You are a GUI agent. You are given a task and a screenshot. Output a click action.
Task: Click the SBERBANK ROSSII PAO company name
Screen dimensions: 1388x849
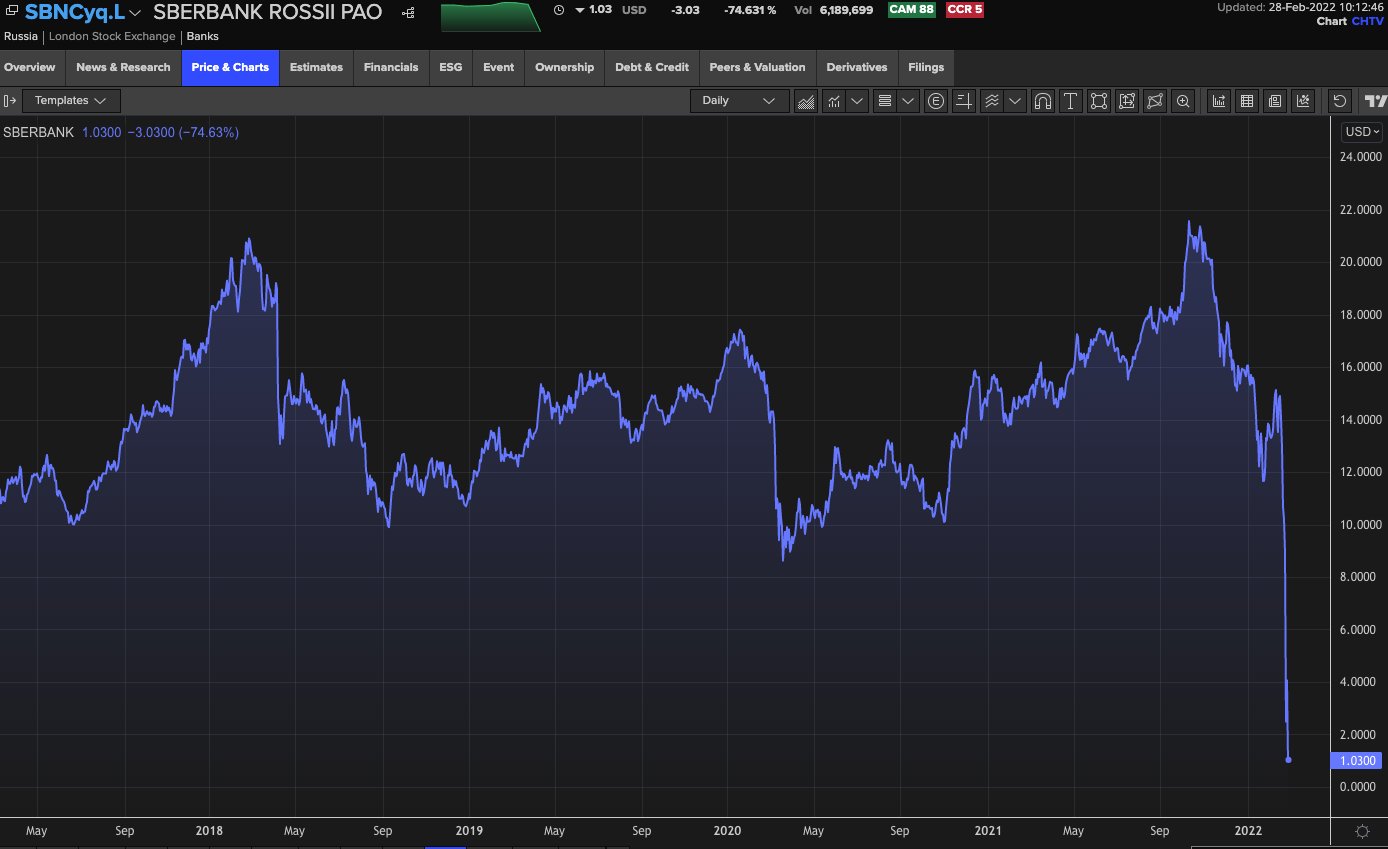pos(267,13)
